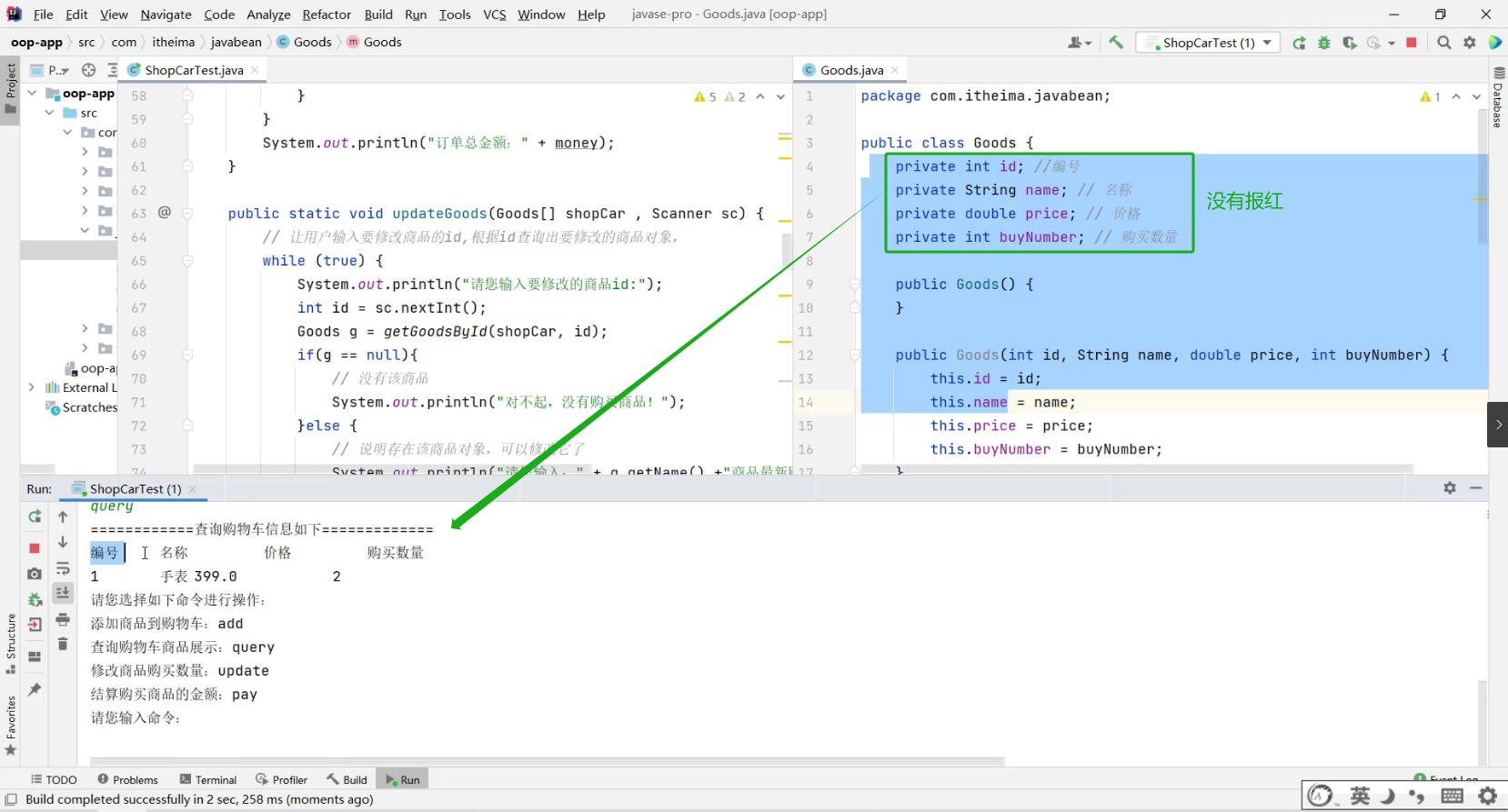The height and width of the screenshot is (812, 1508).
Task: Click the Dump Threads camera icon
Action: point(35,574)
